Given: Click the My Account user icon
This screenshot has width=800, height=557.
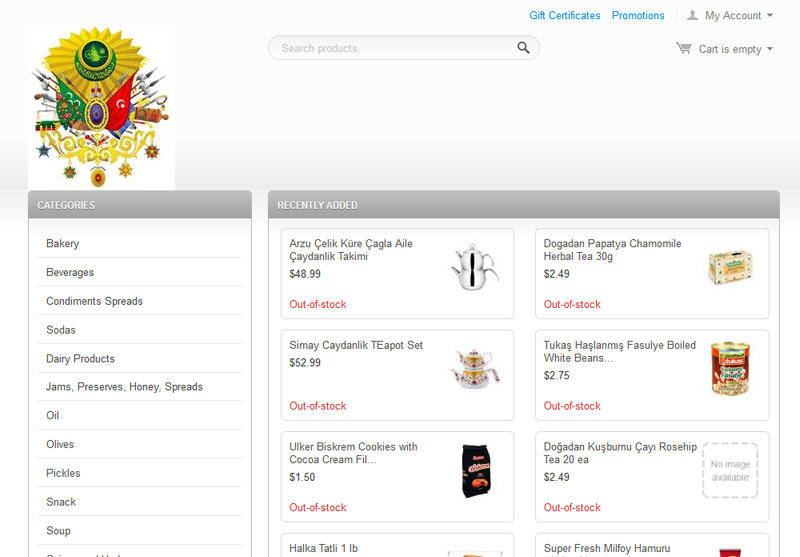Looking at the screenshot, I should [x=692, y=15].
